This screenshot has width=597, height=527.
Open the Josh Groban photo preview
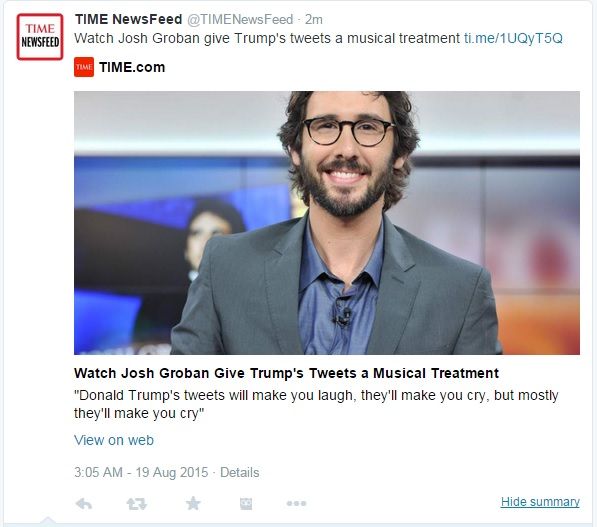[327, 223]
